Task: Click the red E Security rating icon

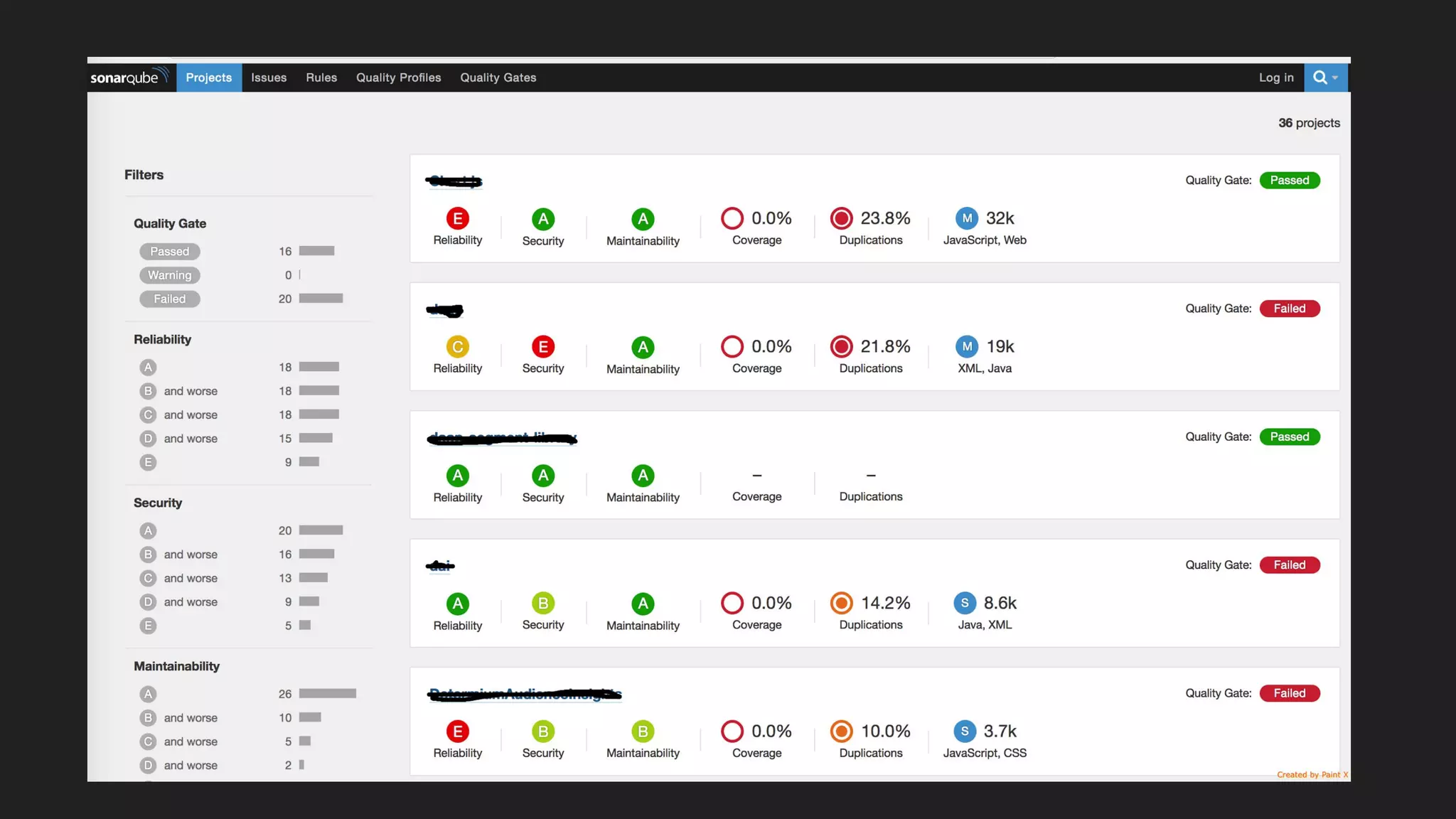Action: 542,346
